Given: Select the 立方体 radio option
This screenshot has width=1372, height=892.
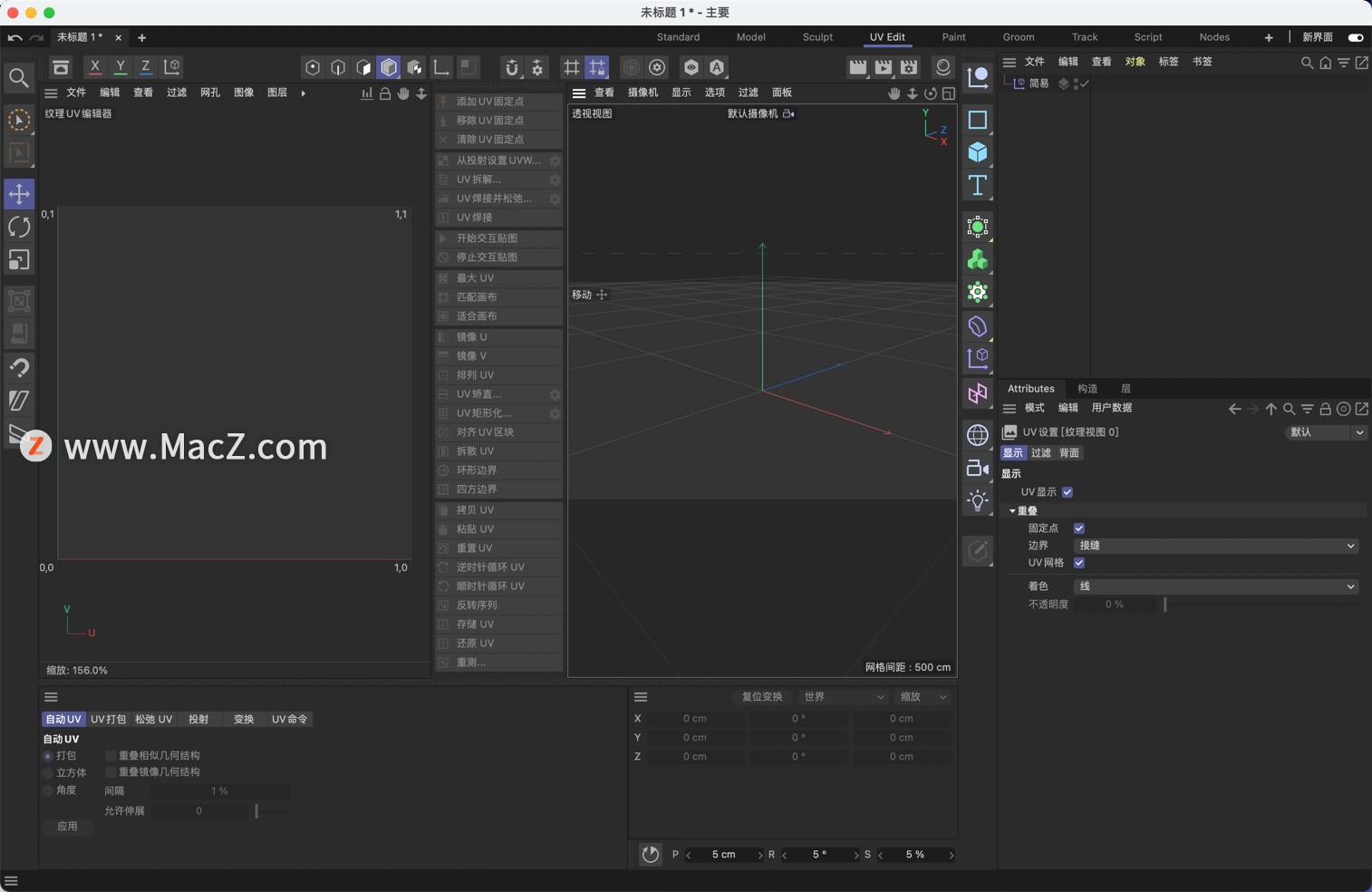Looking at the screenshot, I should [48, 773].
